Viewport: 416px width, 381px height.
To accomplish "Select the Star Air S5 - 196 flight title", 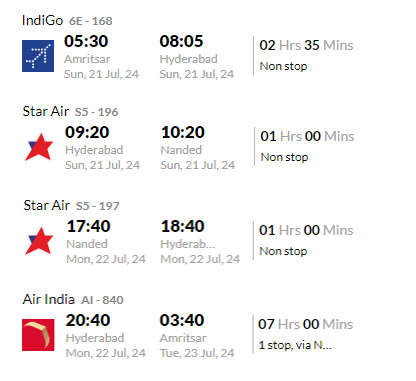I will click(x=70, y=111).
